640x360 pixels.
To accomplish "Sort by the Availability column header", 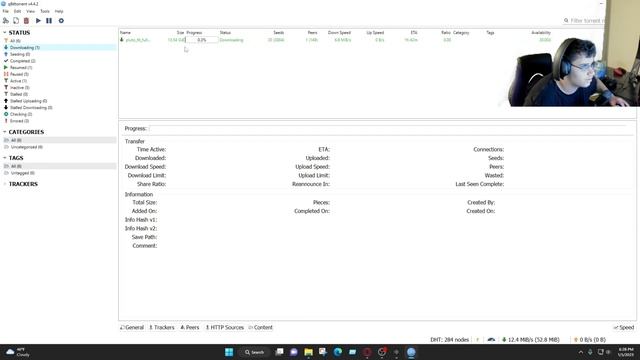I will [541, 32].
